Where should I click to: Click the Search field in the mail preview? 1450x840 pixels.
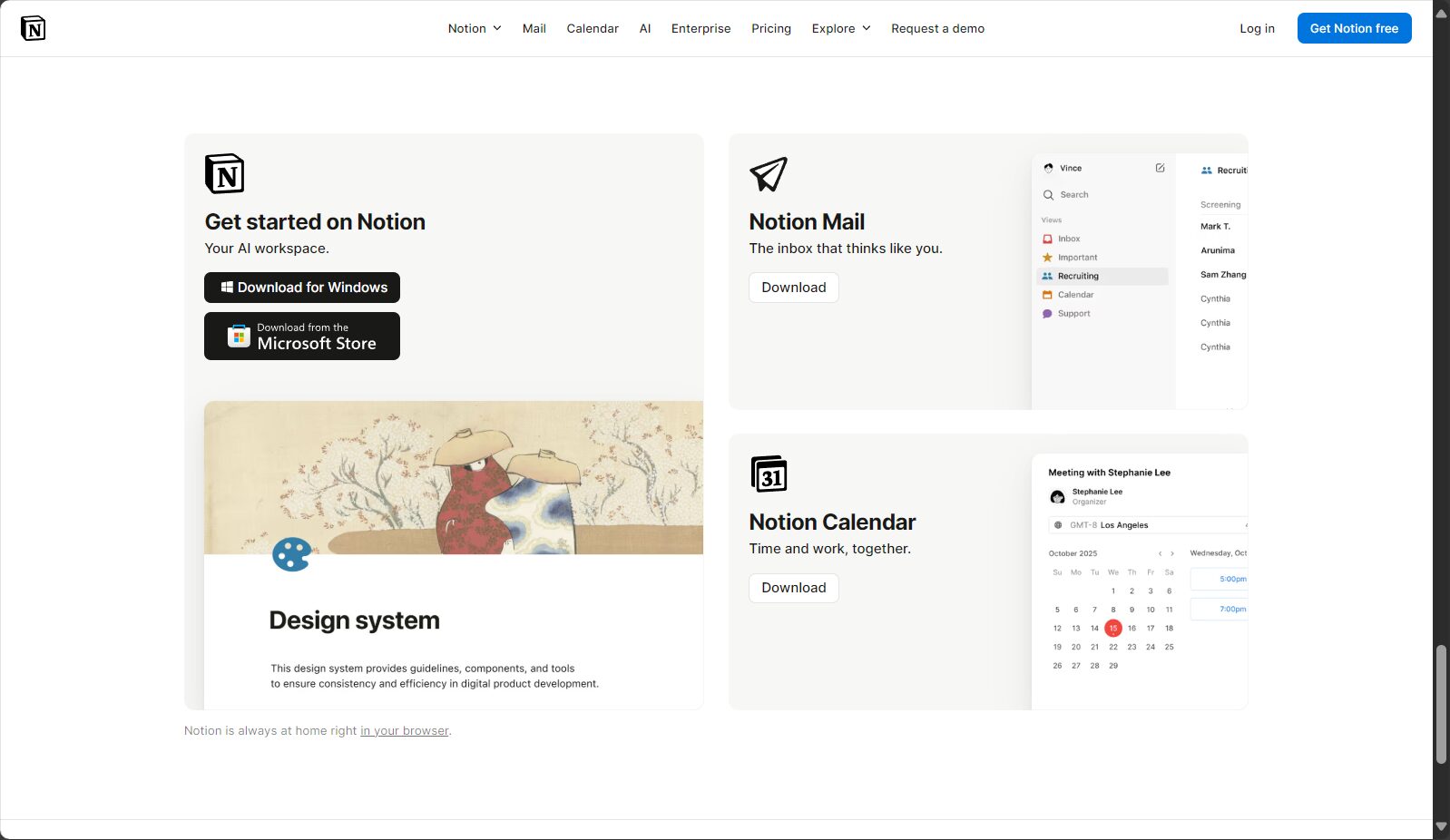coord(1103,195)
